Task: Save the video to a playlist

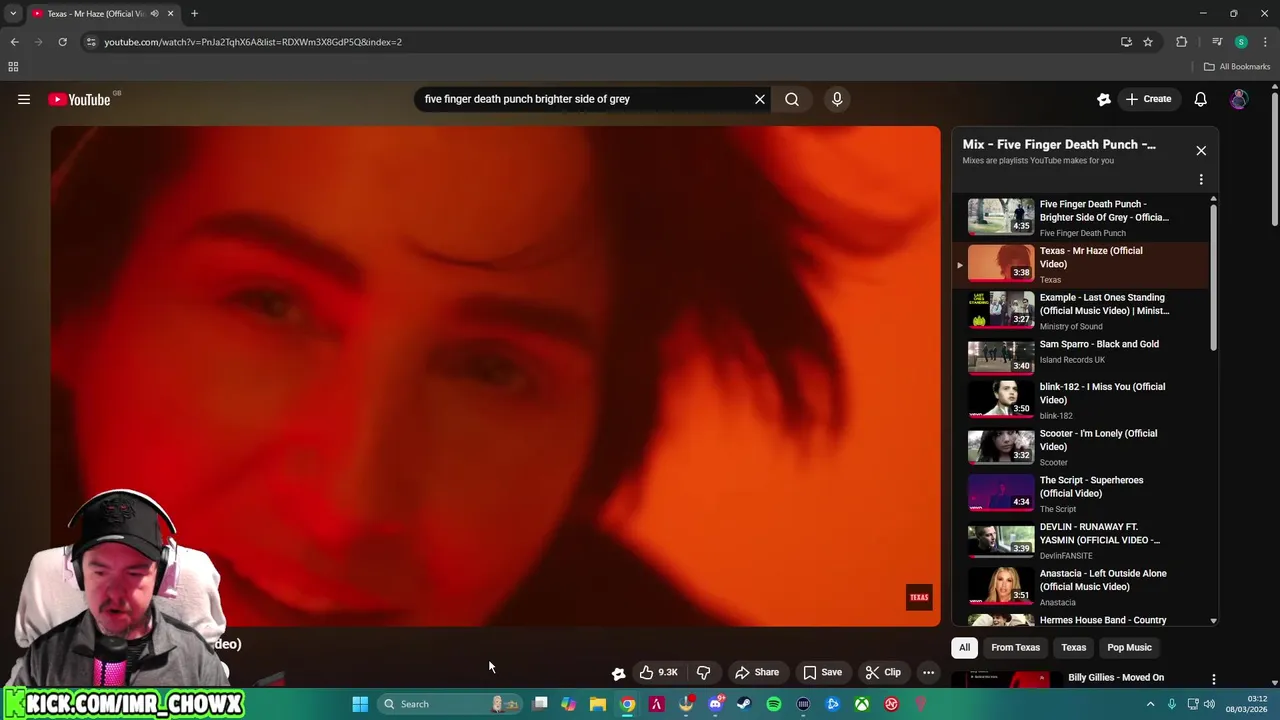Action: click(x=823, y=672)
